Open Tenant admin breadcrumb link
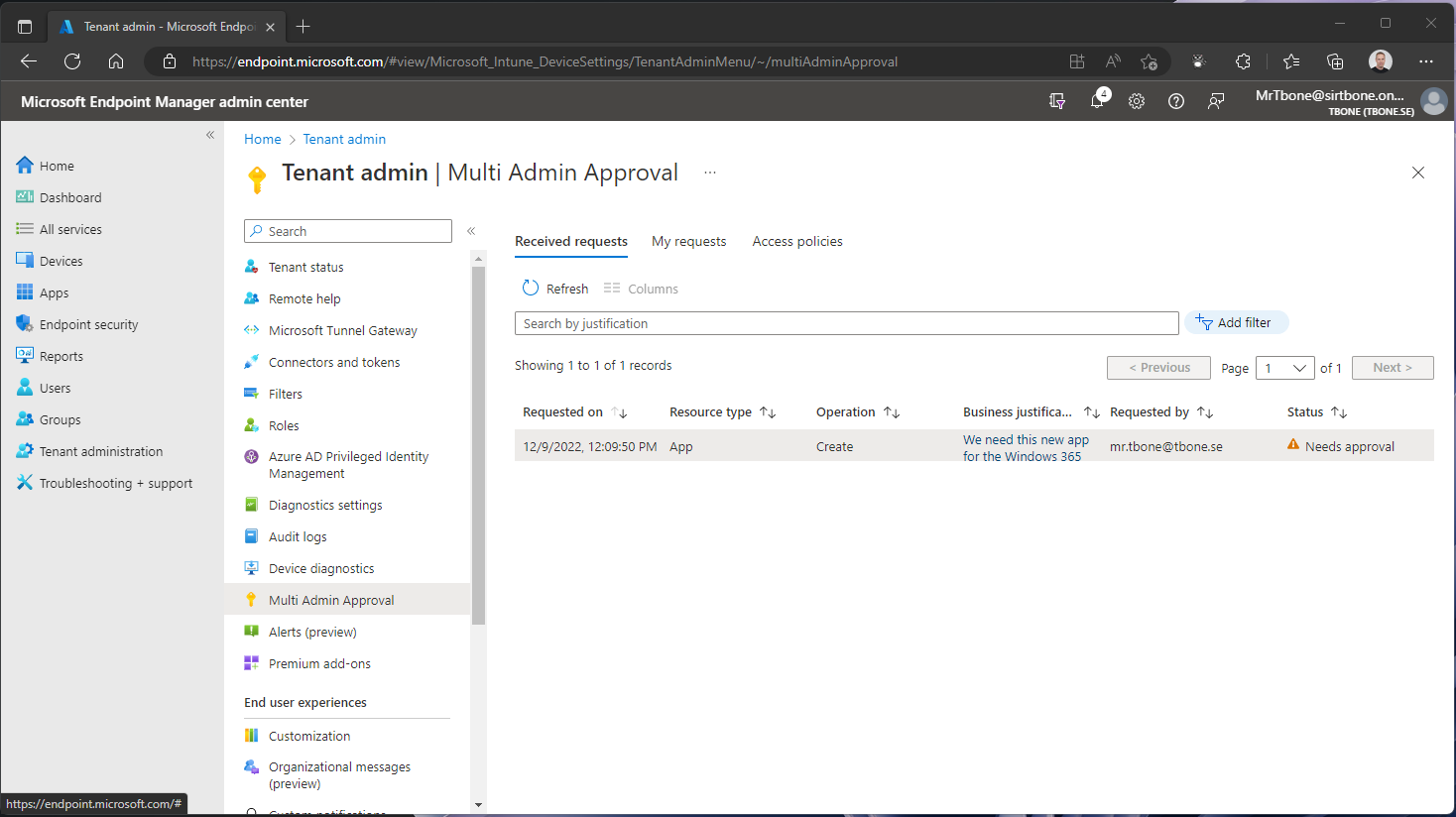 coord(344,139)
